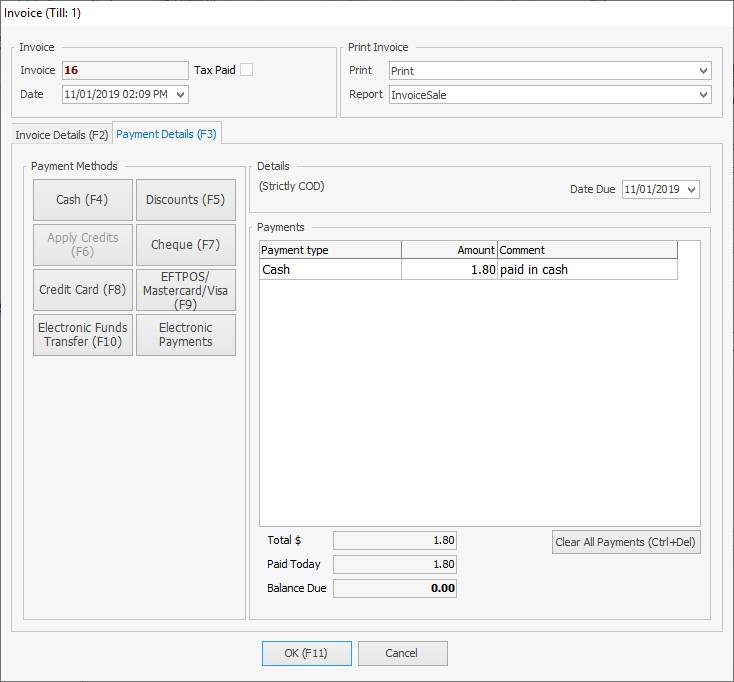Open the invoice Date picker dropdown

point(180,94)
